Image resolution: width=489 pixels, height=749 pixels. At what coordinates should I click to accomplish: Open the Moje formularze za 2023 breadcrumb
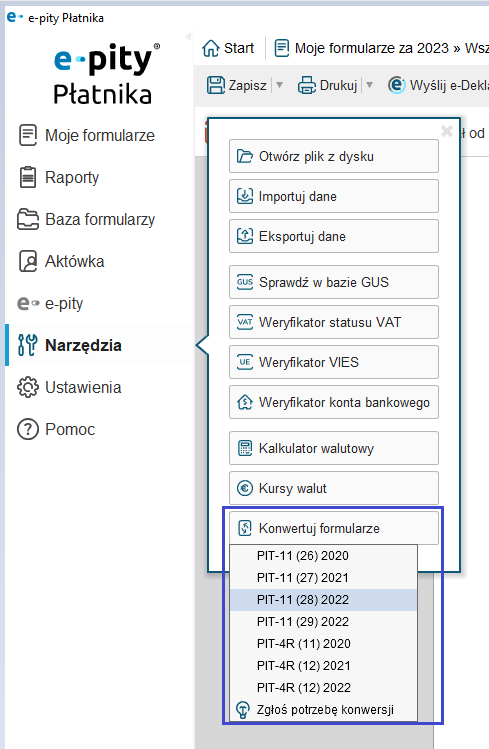coord(361,48)
